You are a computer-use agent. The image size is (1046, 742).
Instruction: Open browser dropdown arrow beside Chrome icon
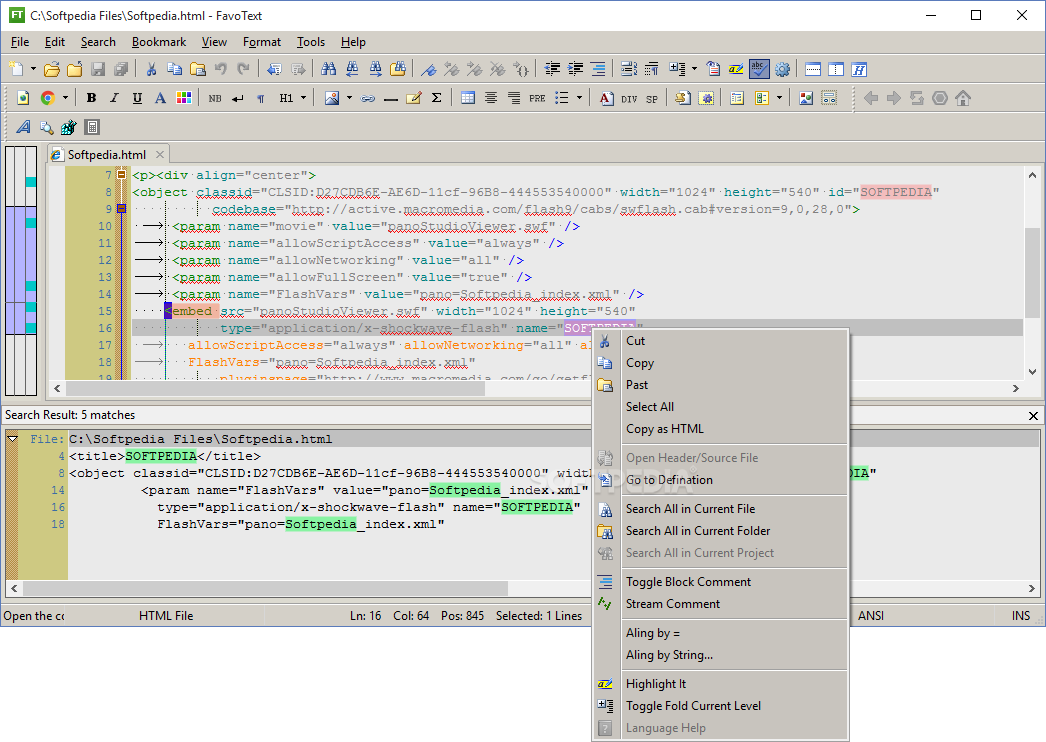click(x=65, y=98)
